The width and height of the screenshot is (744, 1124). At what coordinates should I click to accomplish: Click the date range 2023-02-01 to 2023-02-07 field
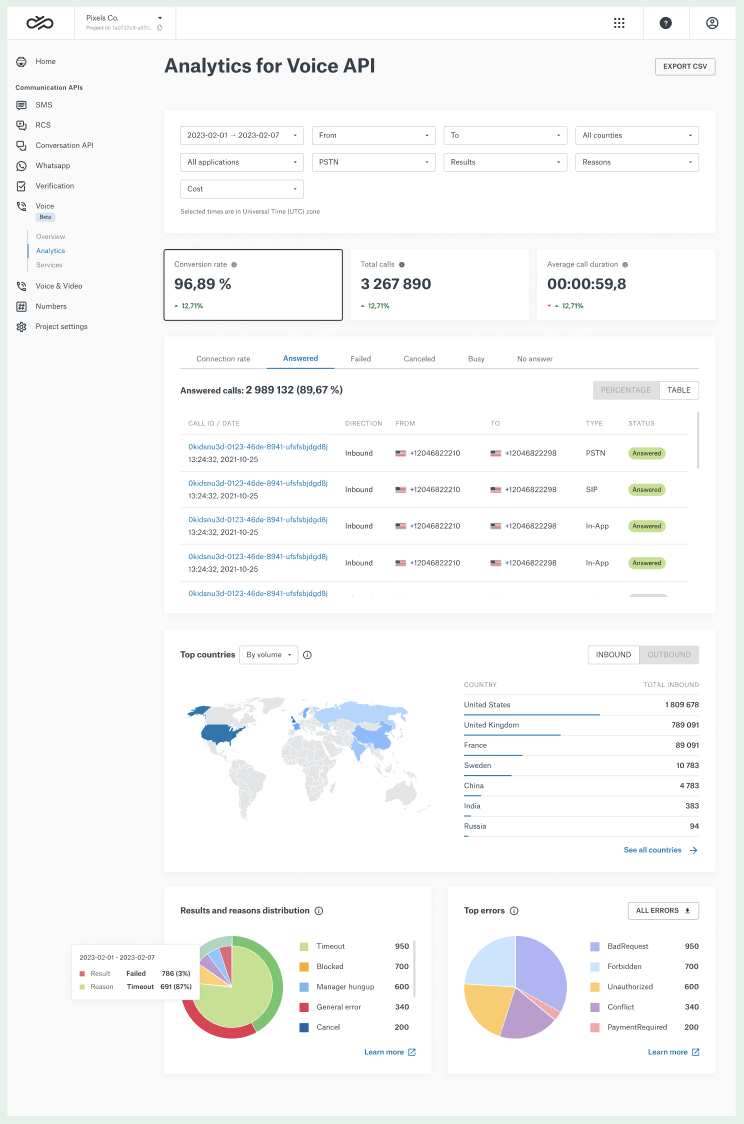click(241, 135)
